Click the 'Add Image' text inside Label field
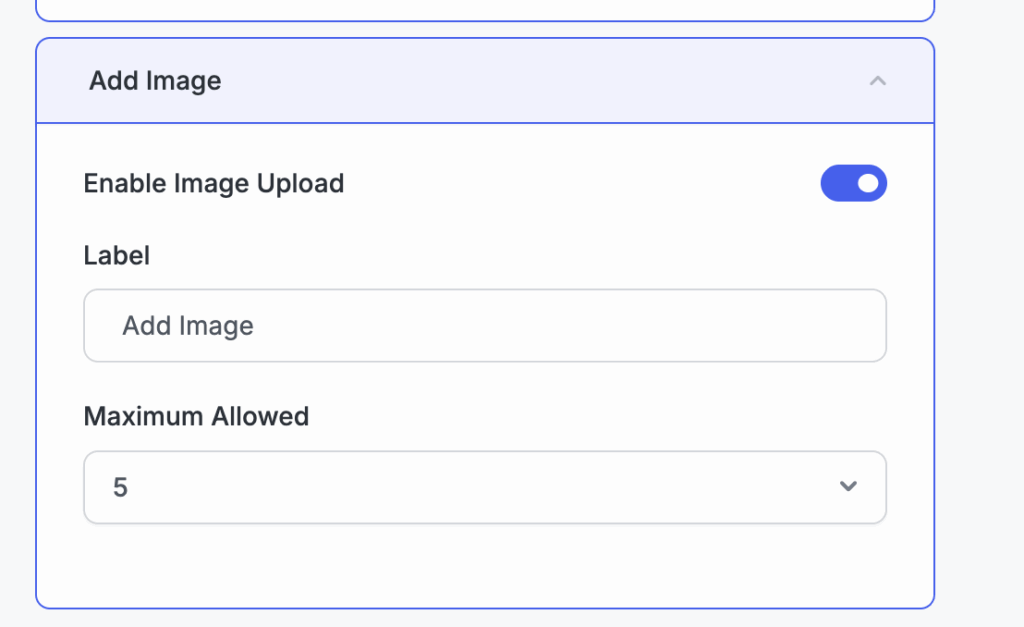This screenshot has height=627, width=1024. (188, 326)
